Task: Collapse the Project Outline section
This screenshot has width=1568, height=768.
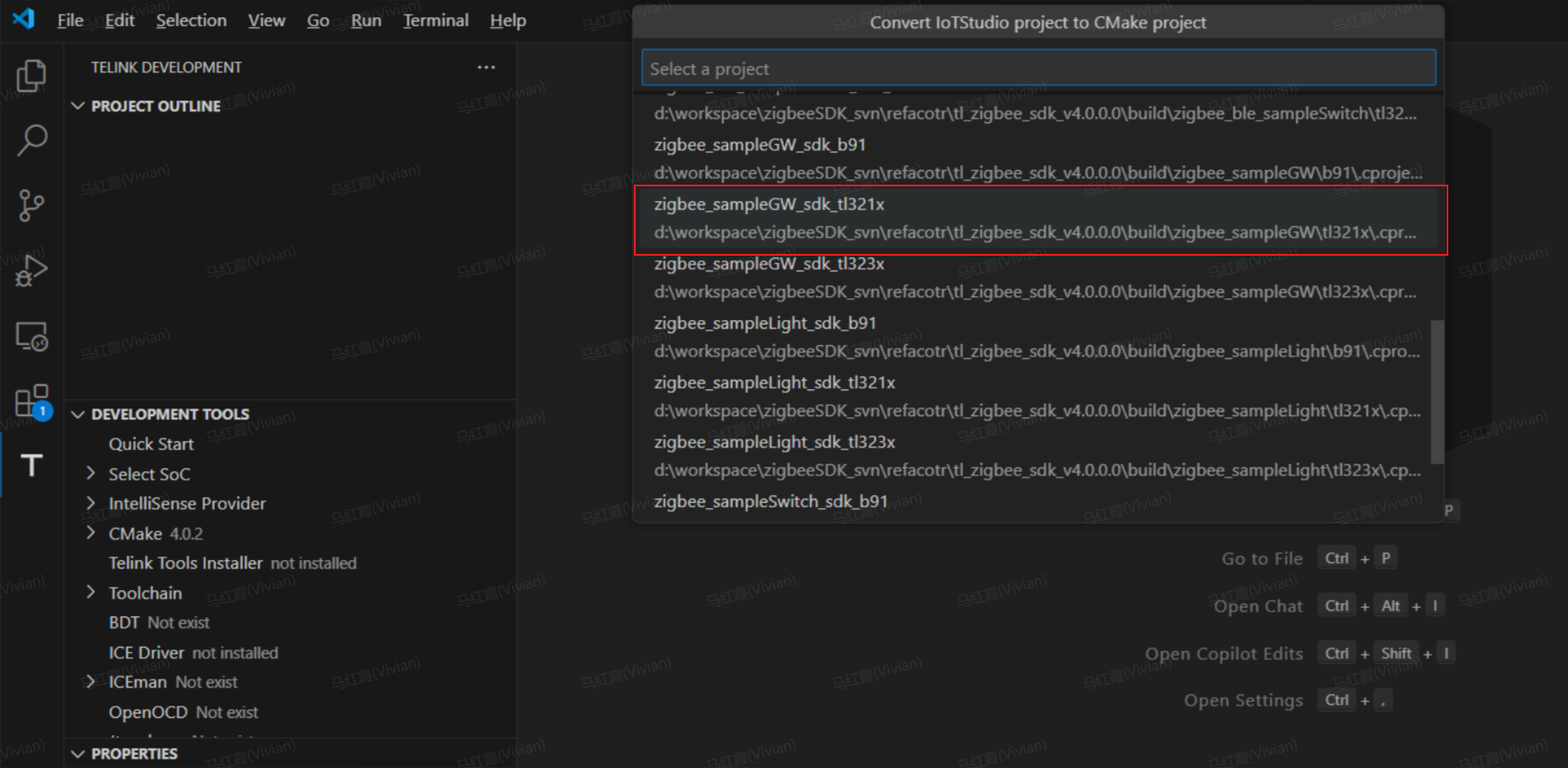Action: click(x=78, y=106)
